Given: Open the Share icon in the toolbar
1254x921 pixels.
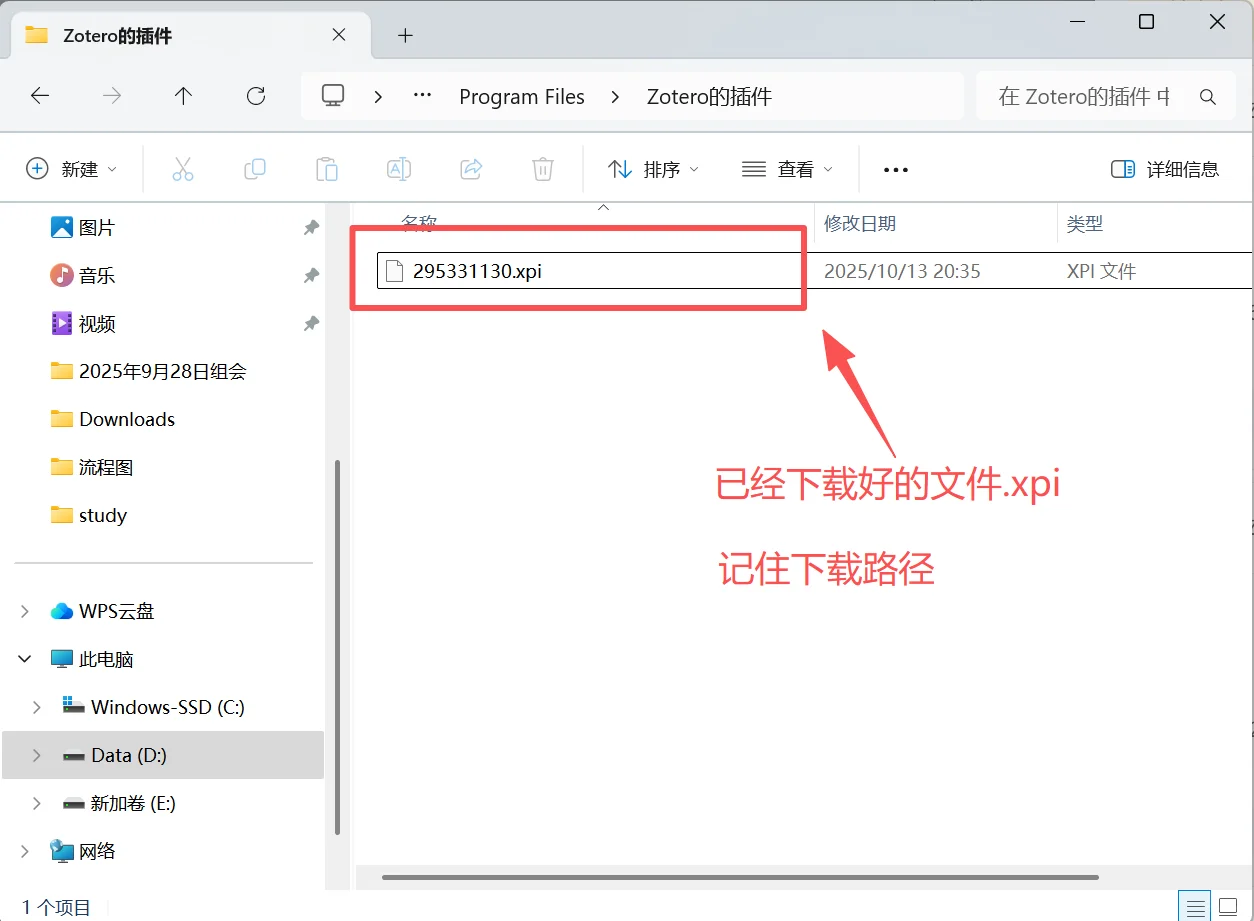Looking at the screenshot, I should (470, 168).
